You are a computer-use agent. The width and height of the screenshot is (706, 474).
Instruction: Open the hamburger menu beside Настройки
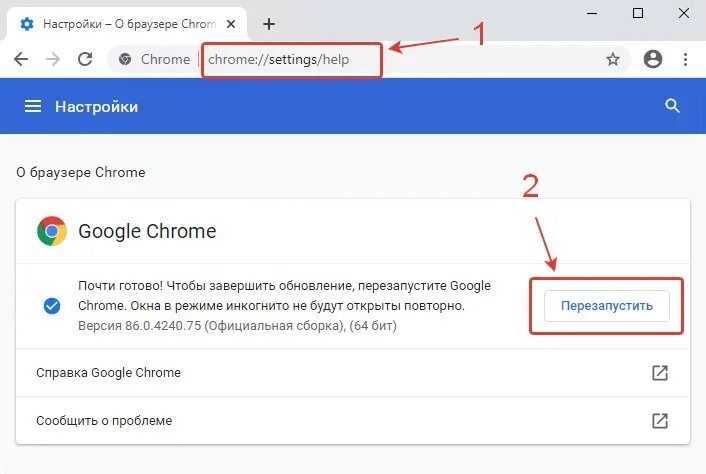pos(33,106)
